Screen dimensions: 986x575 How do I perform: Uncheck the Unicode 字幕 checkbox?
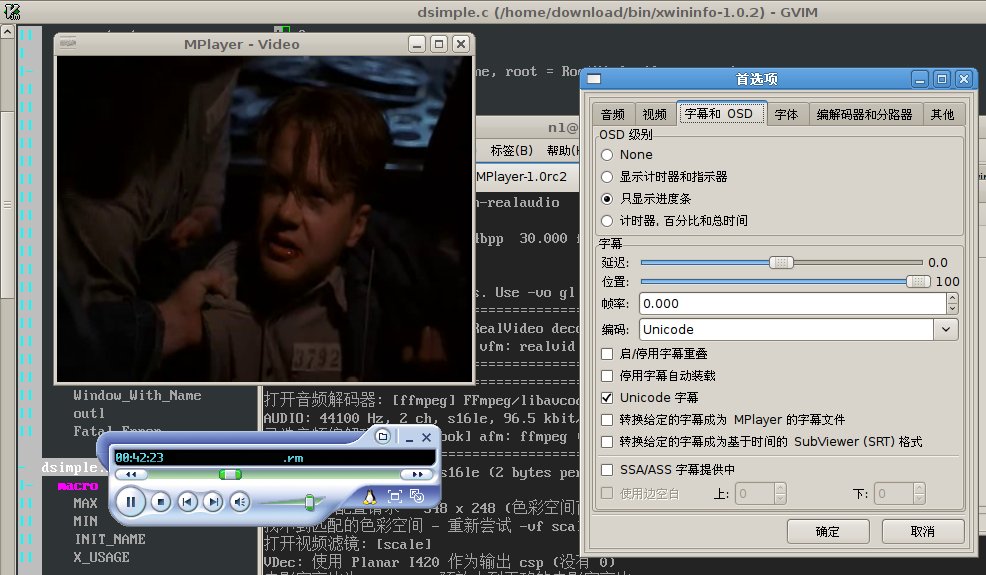click(607, 398)
